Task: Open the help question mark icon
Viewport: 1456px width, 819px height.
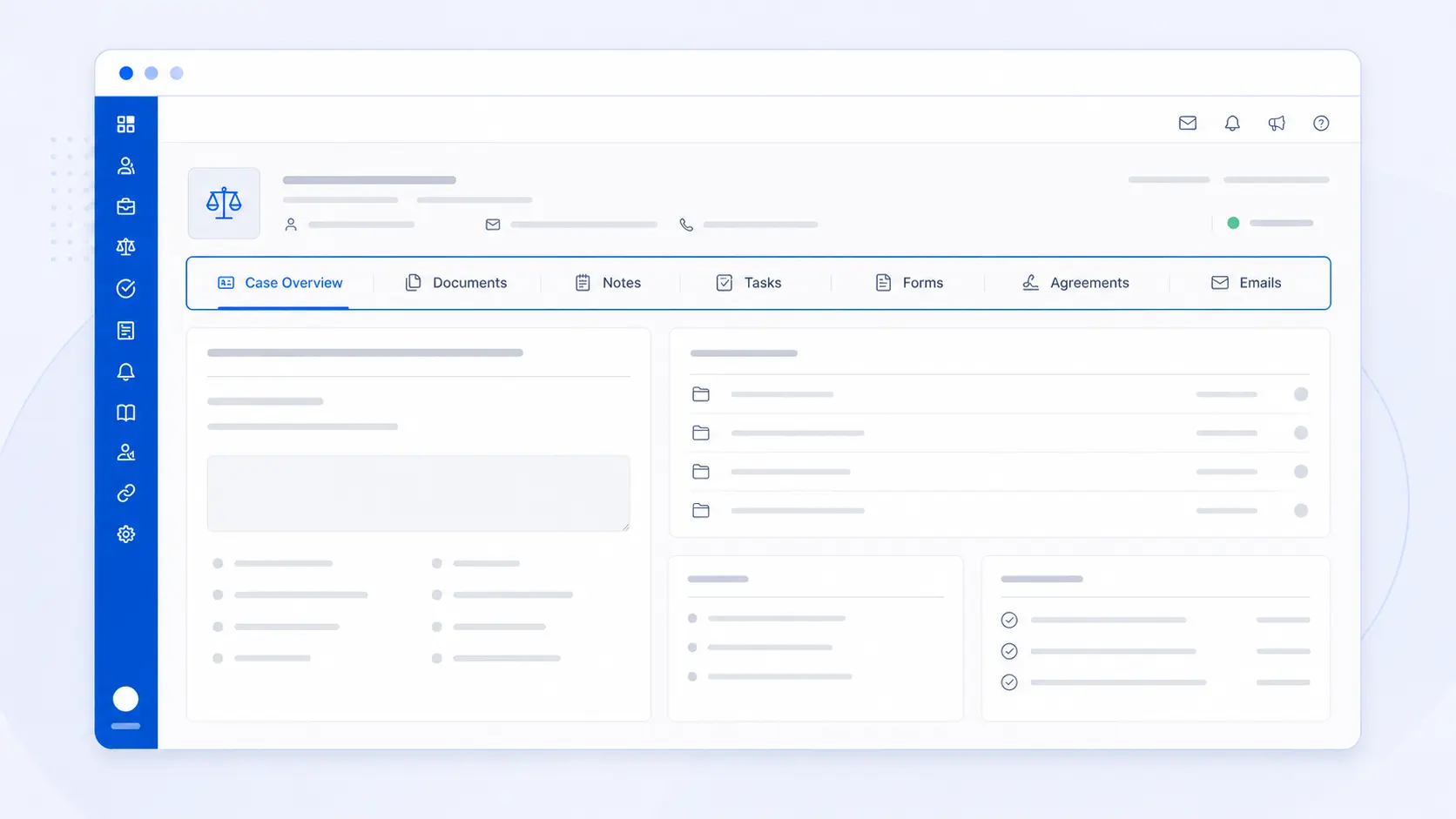Action: point(1321,124)
